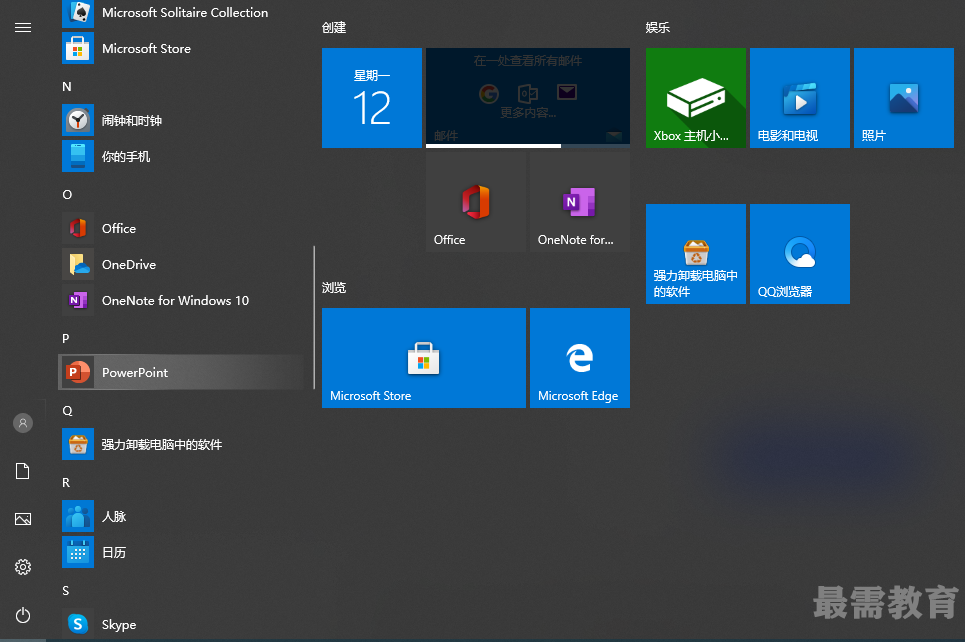Open the 电影和电视 tile
Viewport: 965px width, 642px height.
pos(800,98)
